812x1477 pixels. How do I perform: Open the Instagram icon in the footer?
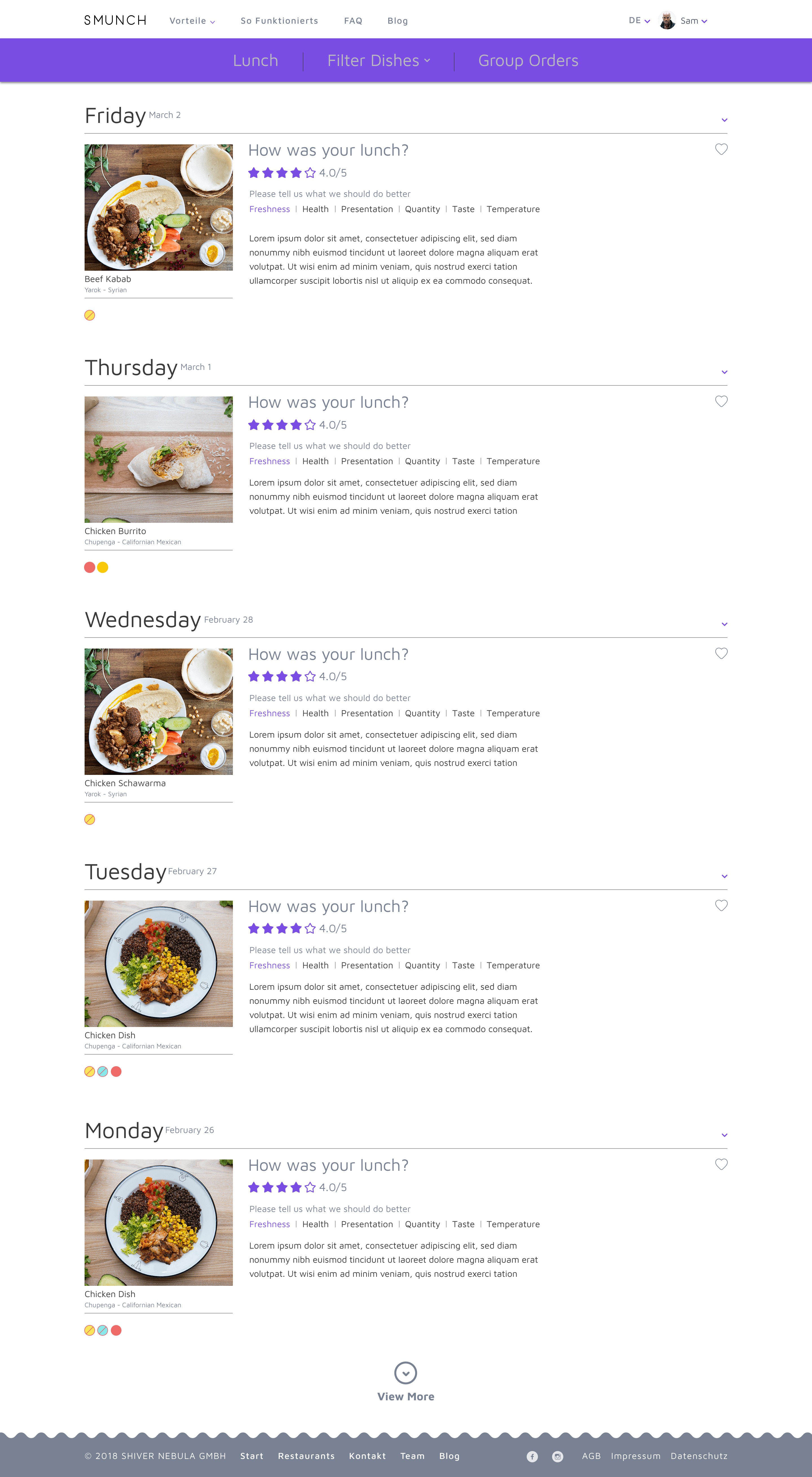click(x=557, y=1456)
